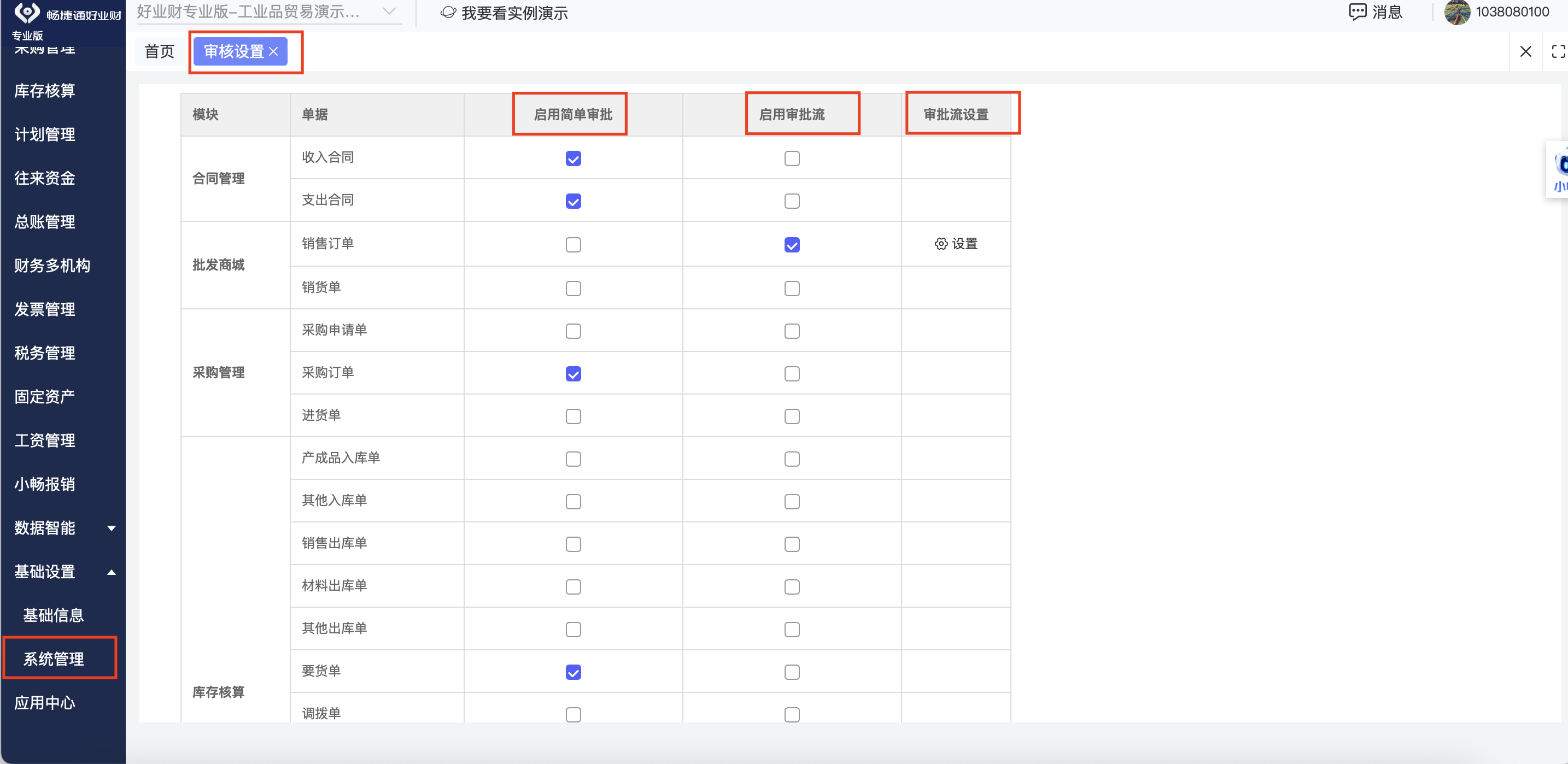
Task: Uncheck simple approval for 收入合同
Action: tap(573, 159)
